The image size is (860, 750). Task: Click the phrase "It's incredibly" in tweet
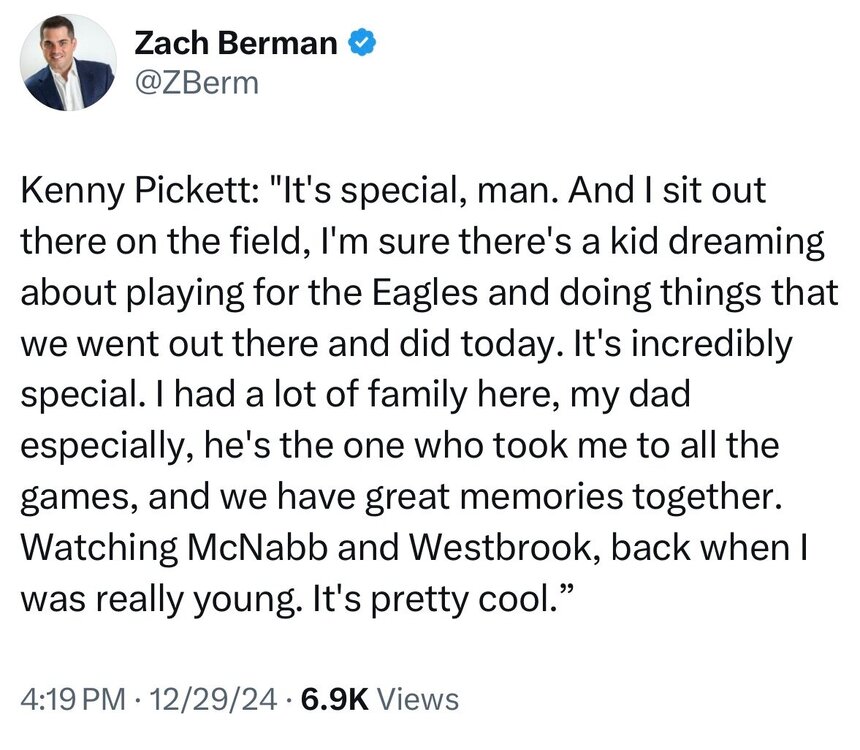[683, 344]
